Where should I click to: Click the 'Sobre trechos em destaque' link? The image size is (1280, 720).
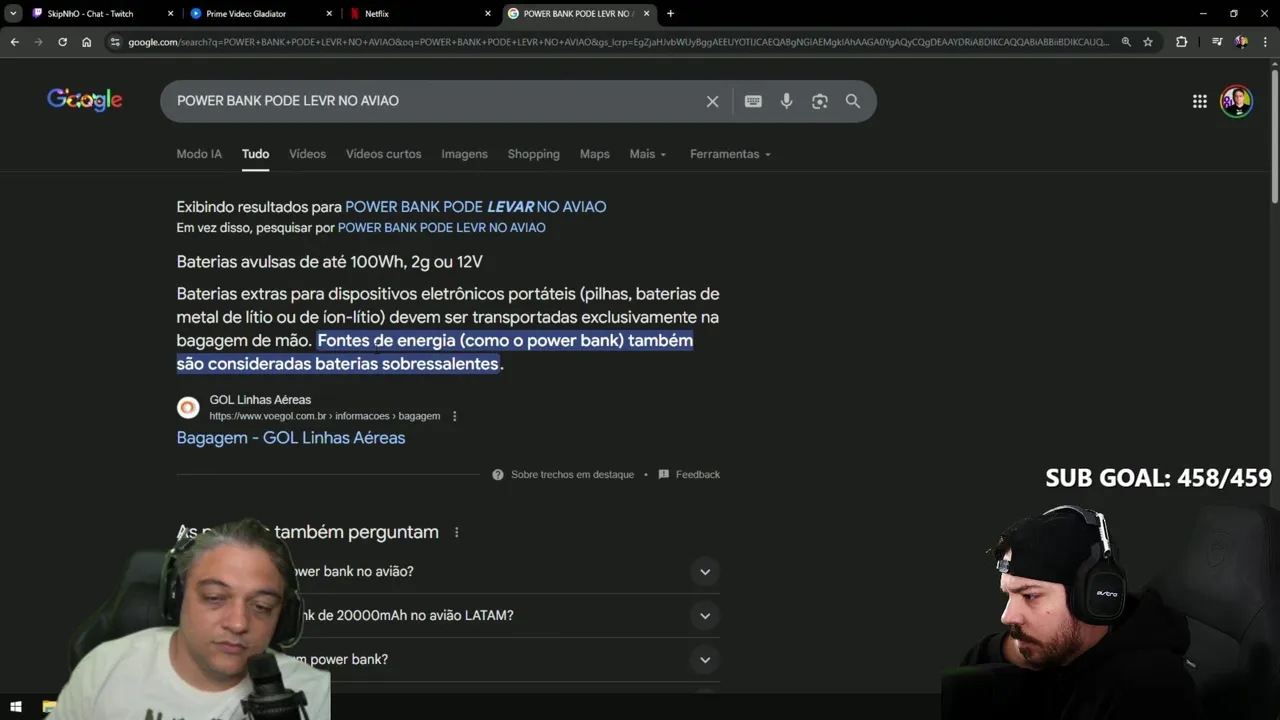572,475
